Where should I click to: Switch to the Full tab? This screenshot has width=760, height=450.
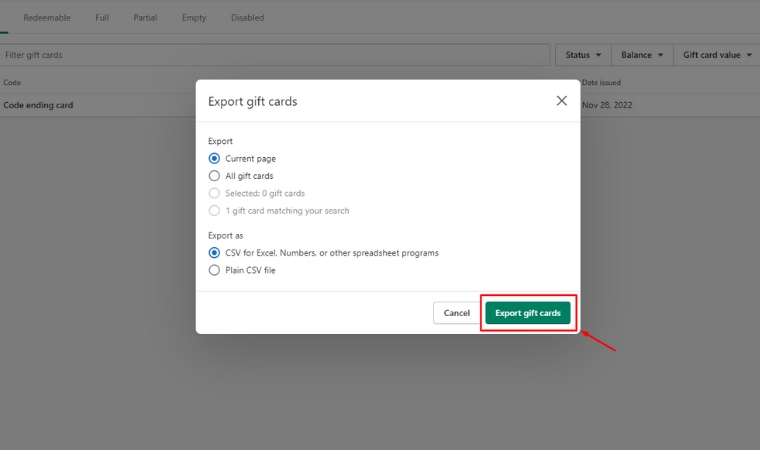tap(102, 17)
